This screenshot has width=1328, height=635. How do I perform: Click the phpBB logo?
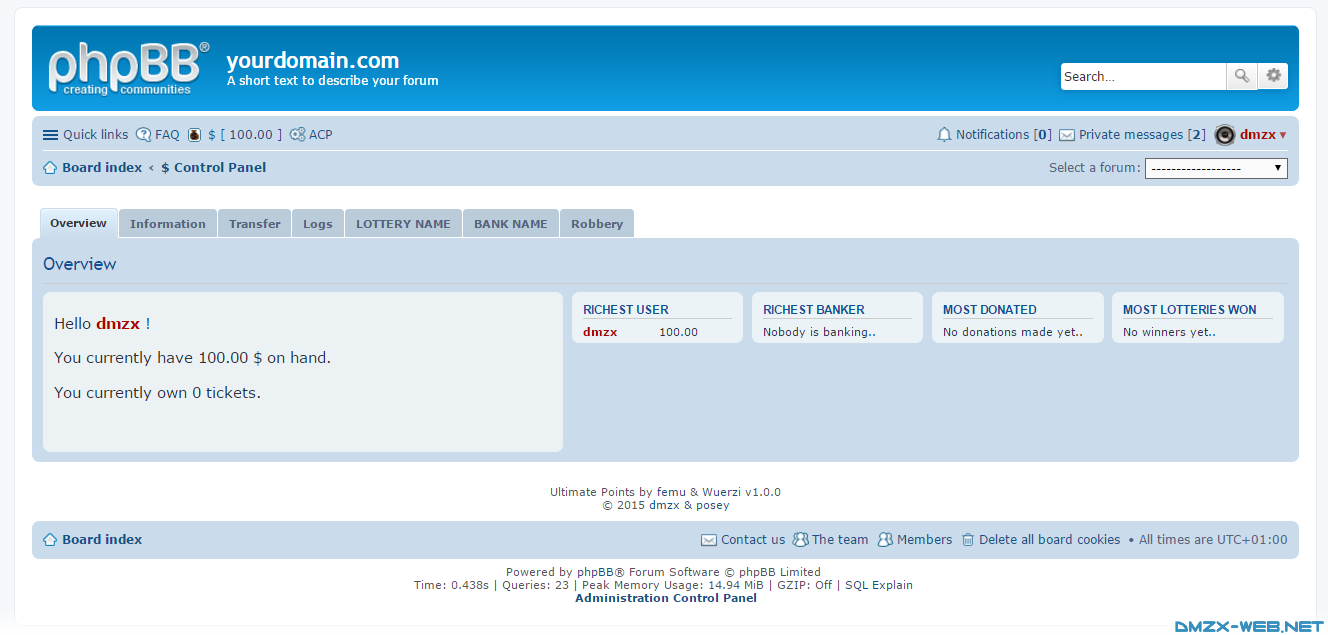click(x=129, y=68)
